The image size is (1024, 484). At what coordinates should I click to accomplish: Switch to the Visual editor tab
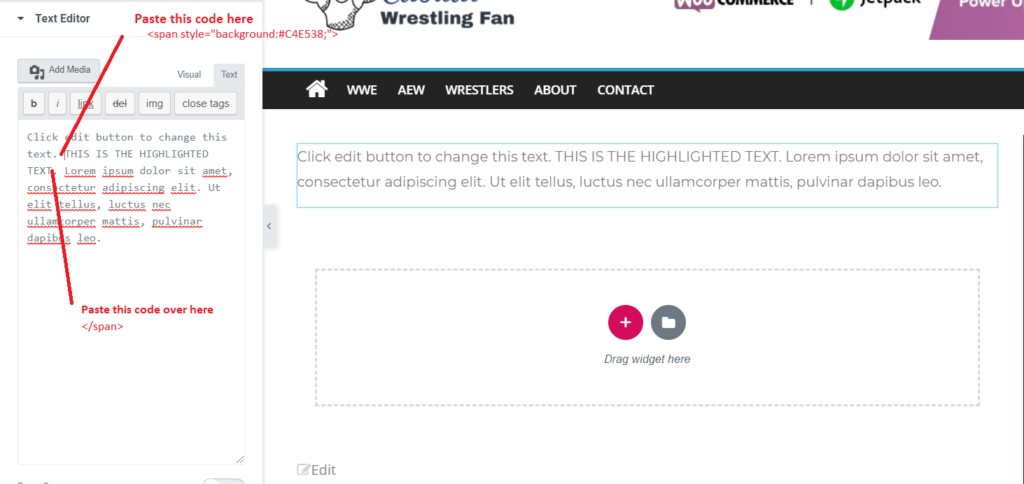189,74
